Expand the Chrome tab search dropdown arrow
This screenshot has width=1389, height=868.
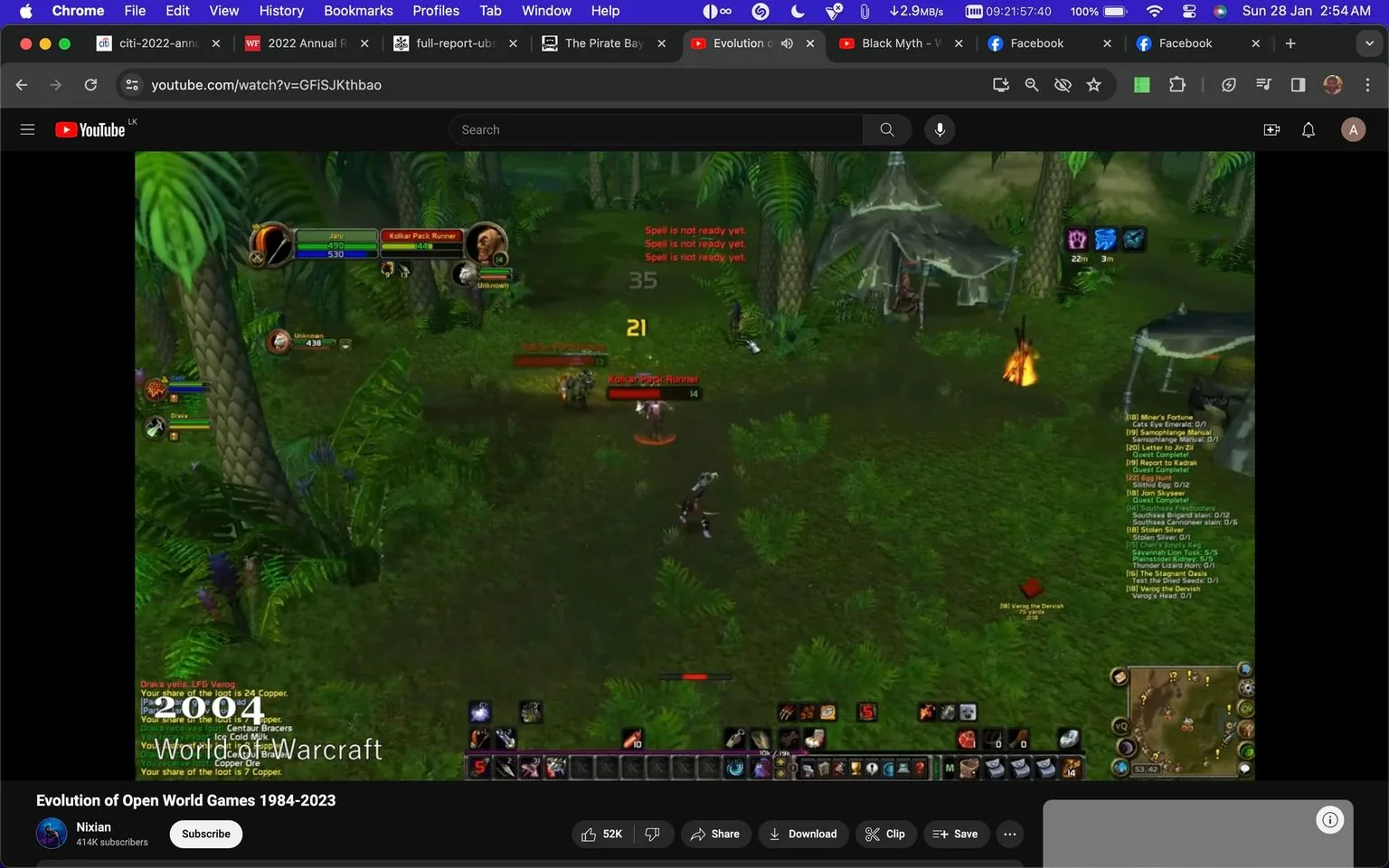pyautogui.click(x=1369, y=43)
